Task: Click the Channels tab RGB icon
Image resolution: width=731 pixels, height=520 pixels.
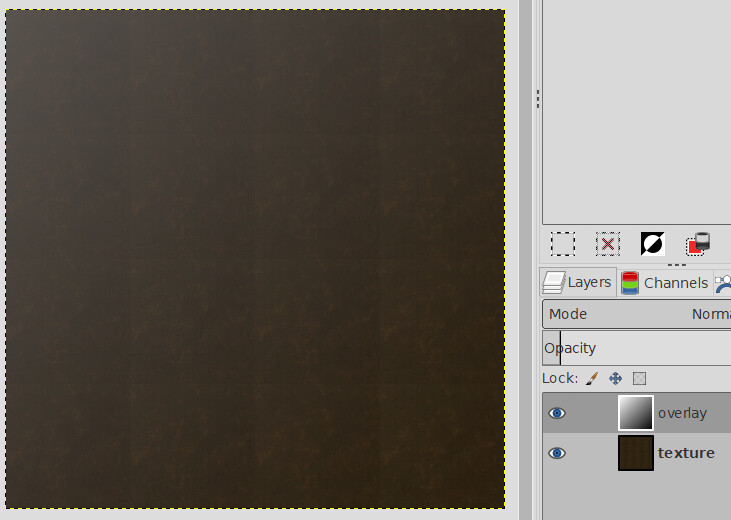Action: pos(630,283)
